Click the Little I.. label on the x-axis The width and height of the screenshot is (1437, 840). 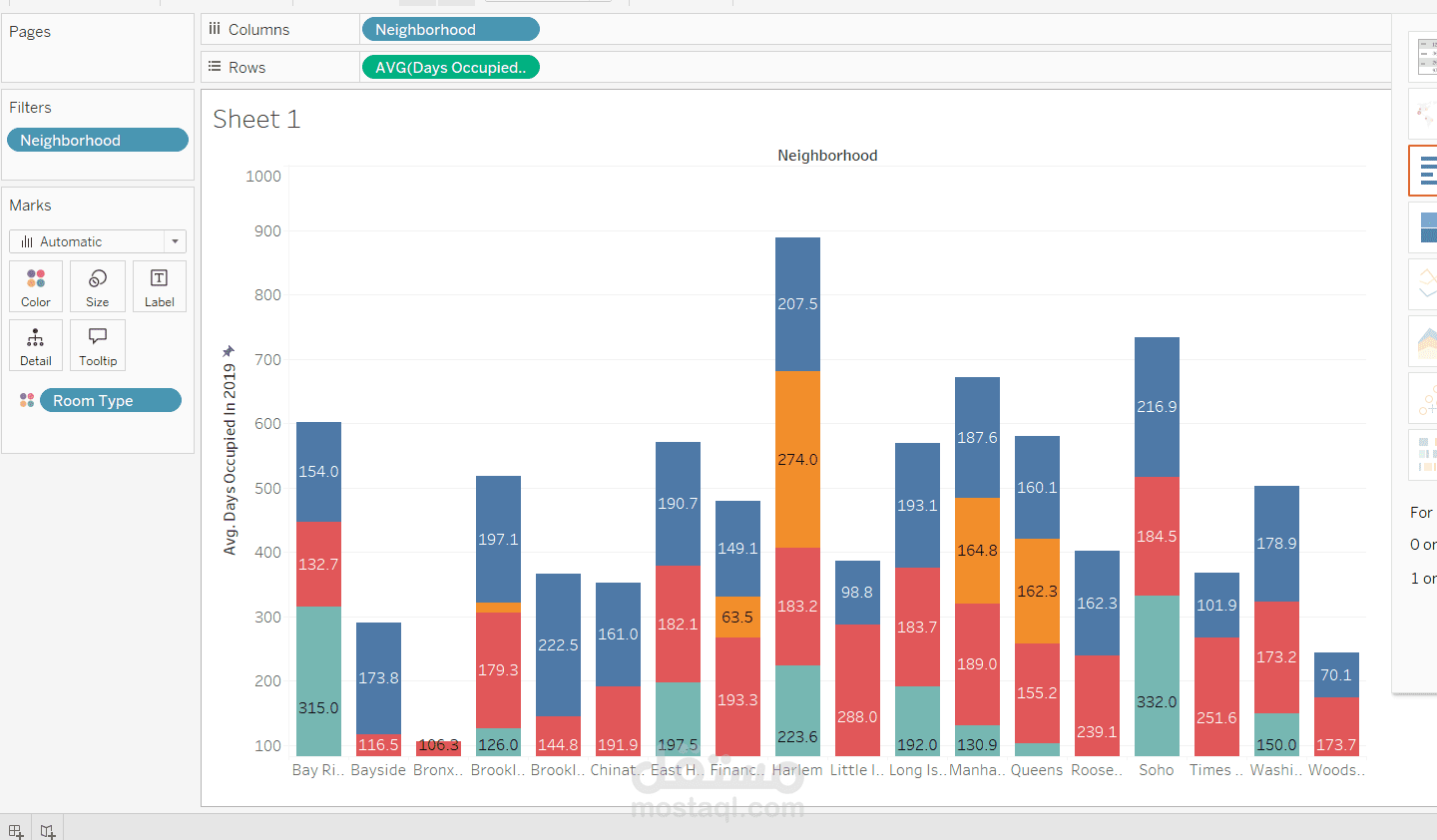(x=857, y=770)
